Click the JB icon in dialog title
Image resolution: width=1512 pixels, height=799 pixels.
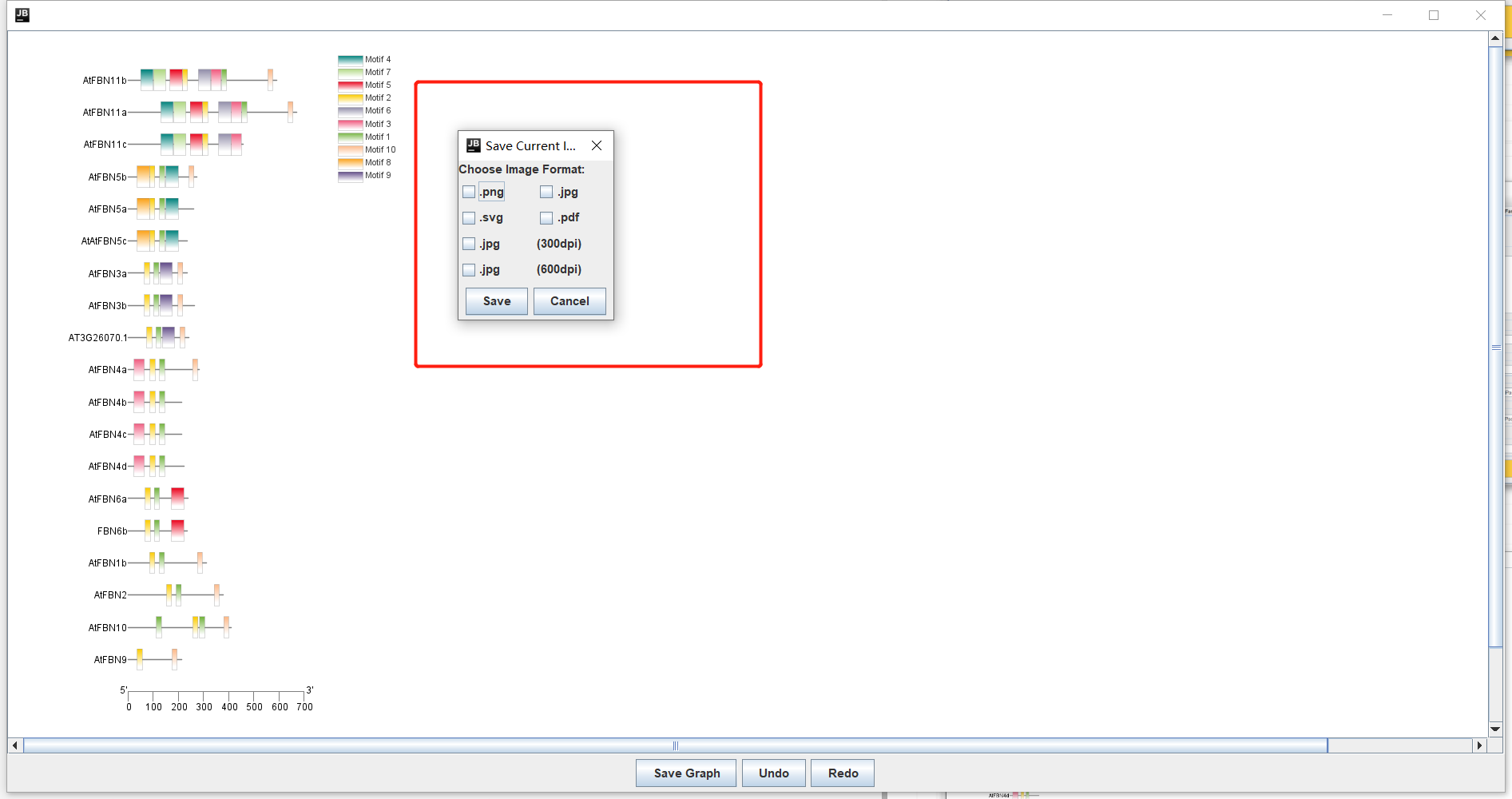coord(474,145)
